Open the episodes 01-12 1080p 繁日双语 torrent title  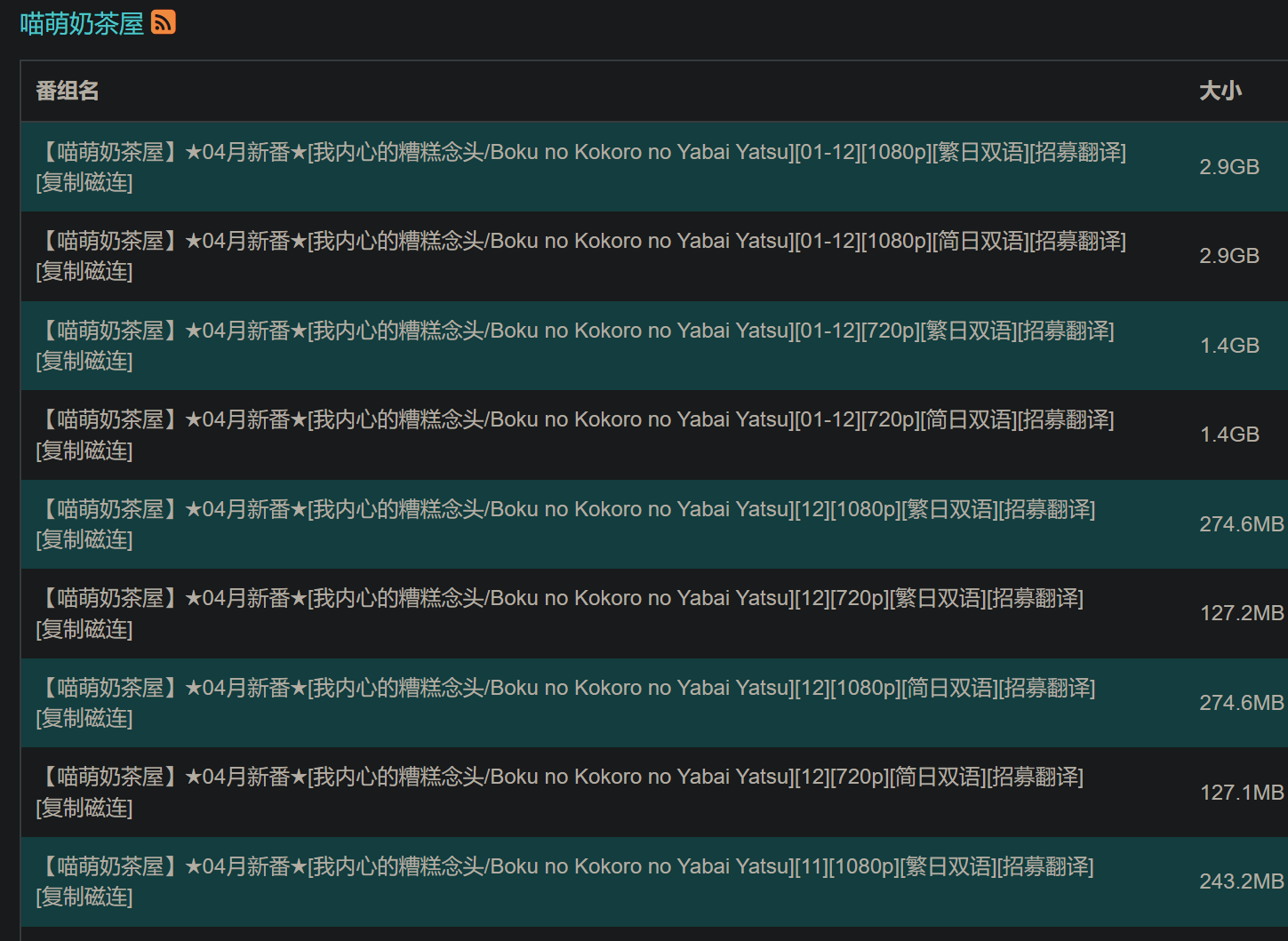click(x=582, y=152)
